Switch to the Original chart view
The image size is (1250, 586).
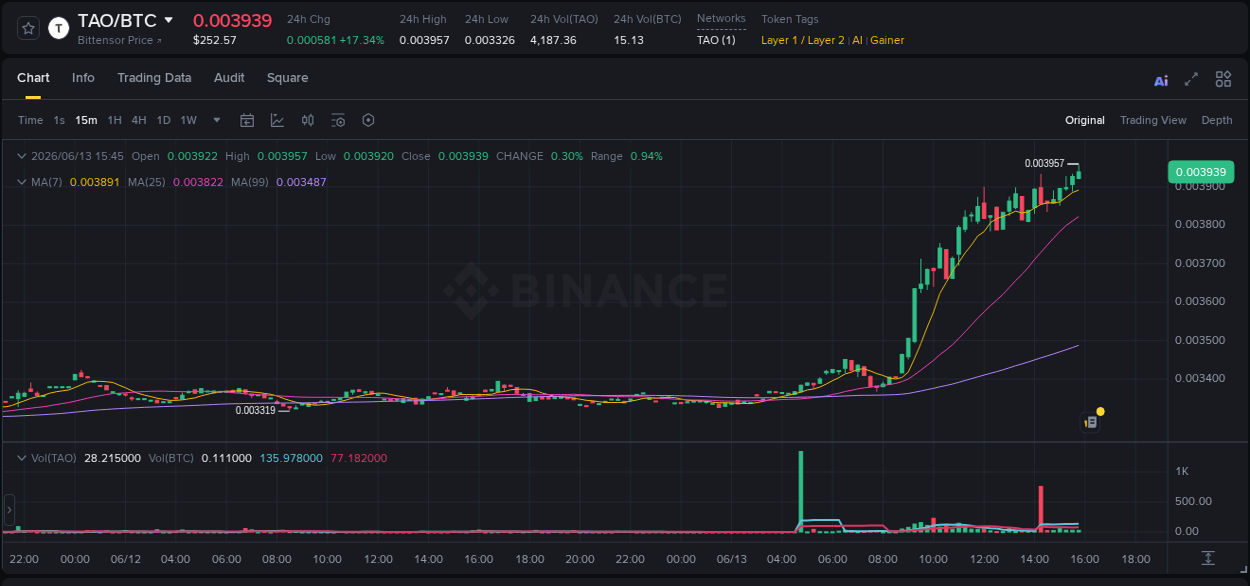coord(1085,120)
